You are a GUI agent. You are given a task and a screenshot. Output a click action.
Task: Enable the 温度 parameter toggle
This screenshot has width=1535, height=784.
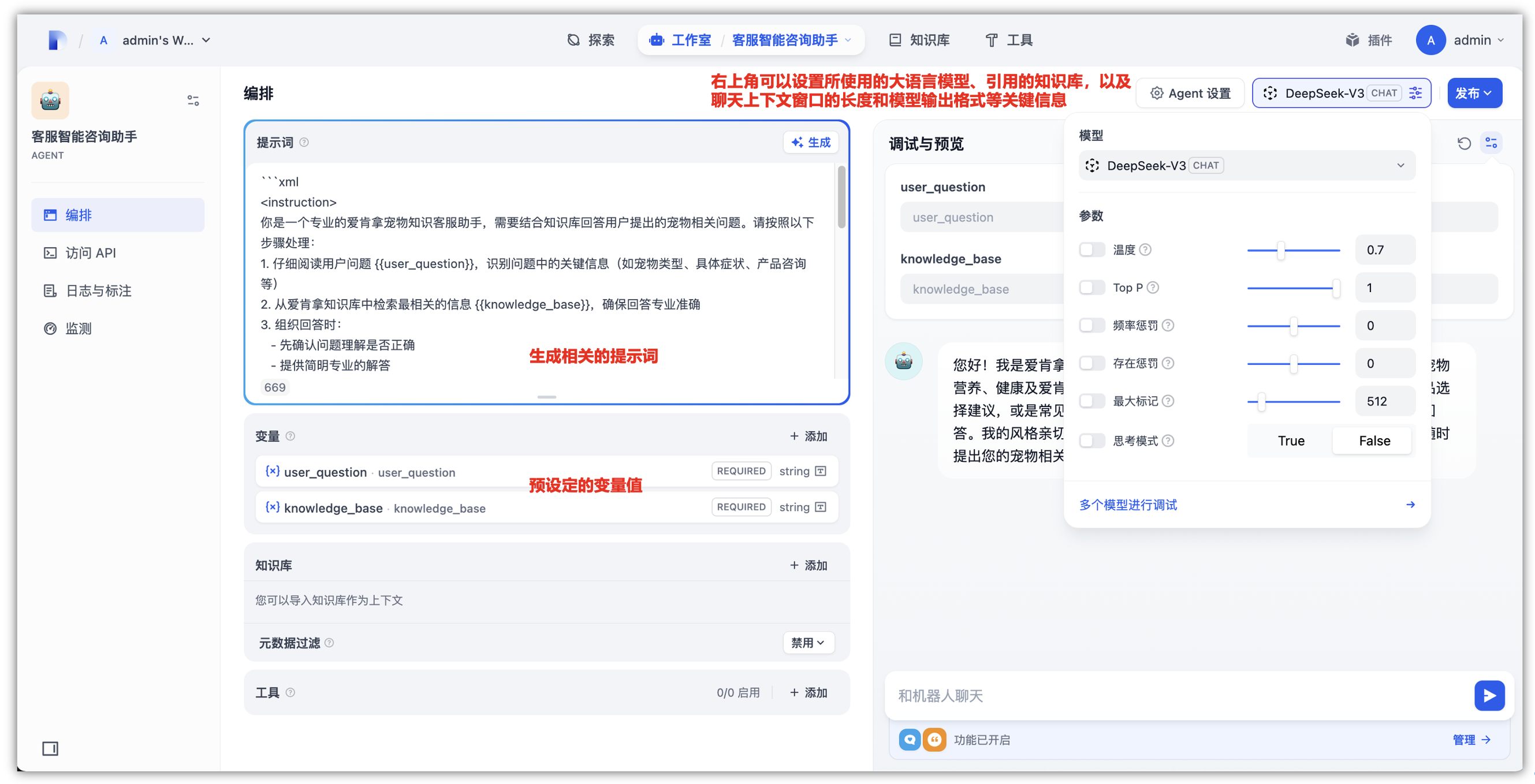[x=1091, y=249]
